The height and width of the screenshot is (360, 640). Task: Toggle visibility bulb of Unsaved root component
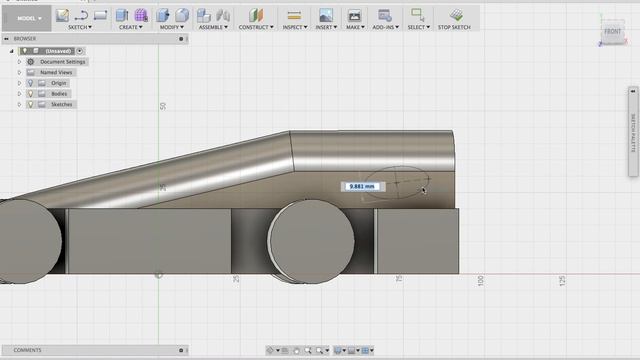click(24, 51)
